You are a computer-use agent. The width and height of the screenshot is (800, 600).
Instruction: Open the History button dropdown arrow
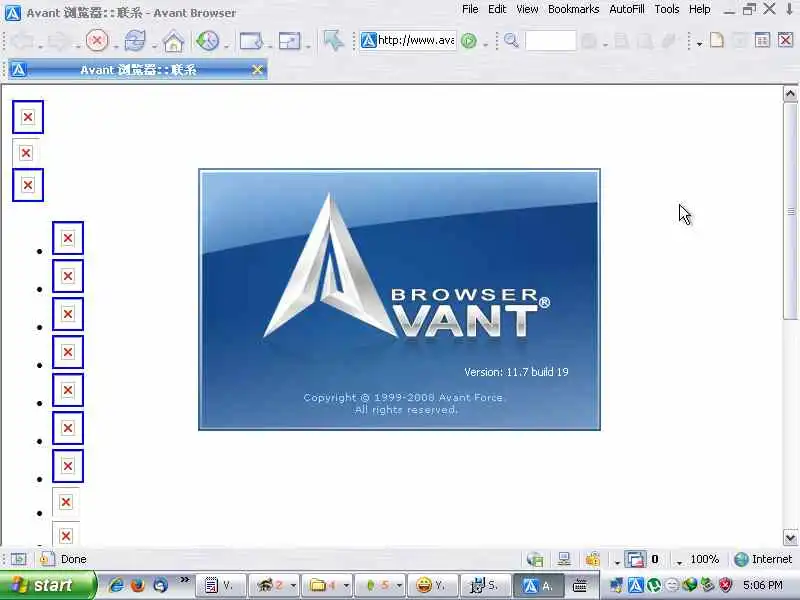(x=226, y=47)
